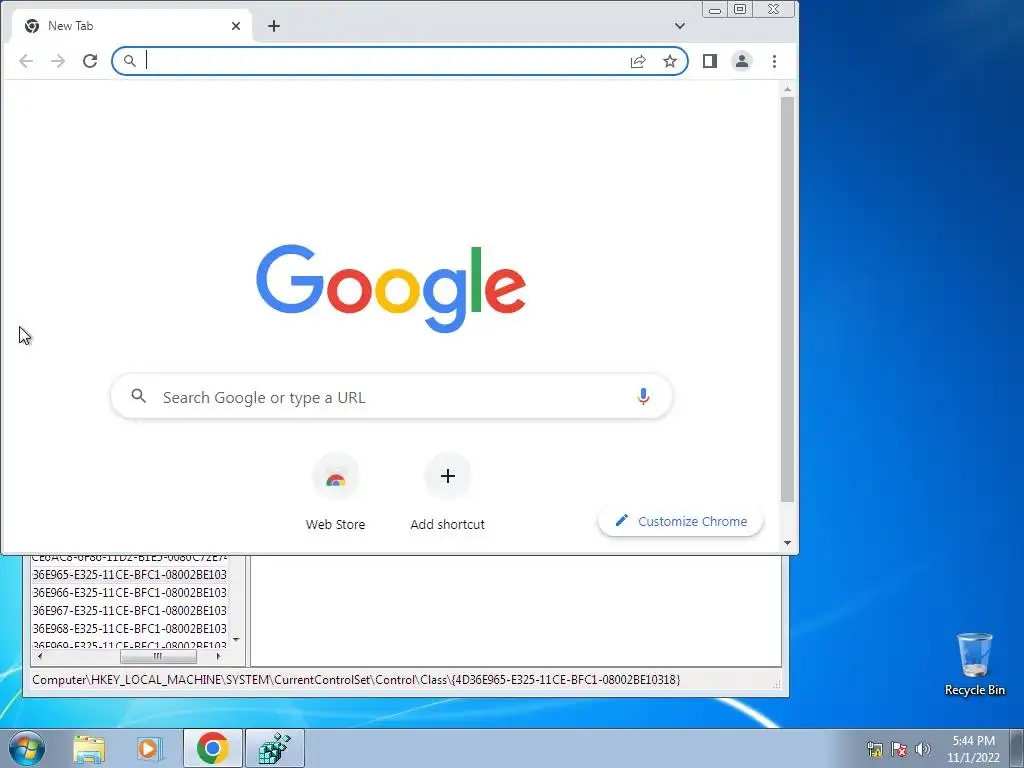Click the Show desktop button
Image resolution: width=1024 pixels, height=768 pixels.
click(1017, 748)
